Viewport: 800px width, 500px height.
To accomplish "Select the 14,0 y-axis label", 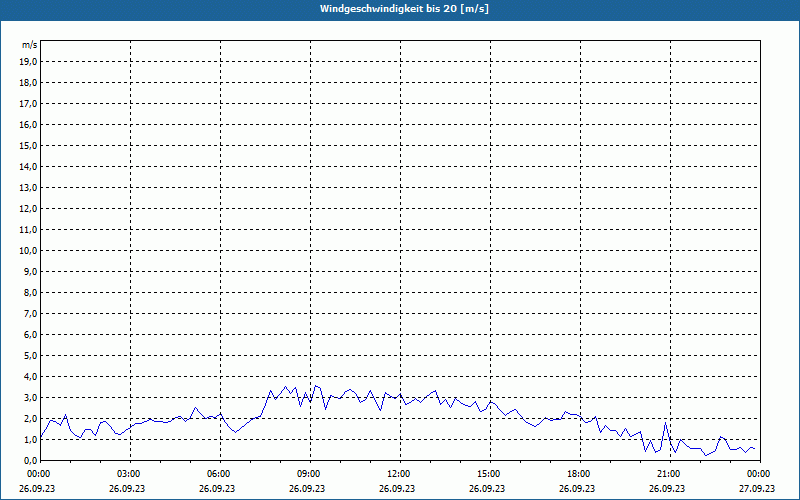I will 28,166.
